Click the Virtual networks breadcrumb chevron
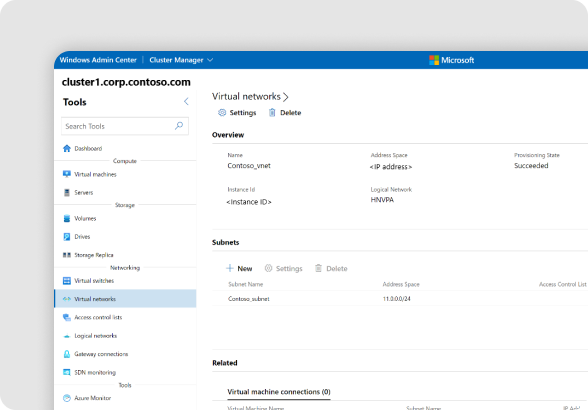 [x=286, y=97]
